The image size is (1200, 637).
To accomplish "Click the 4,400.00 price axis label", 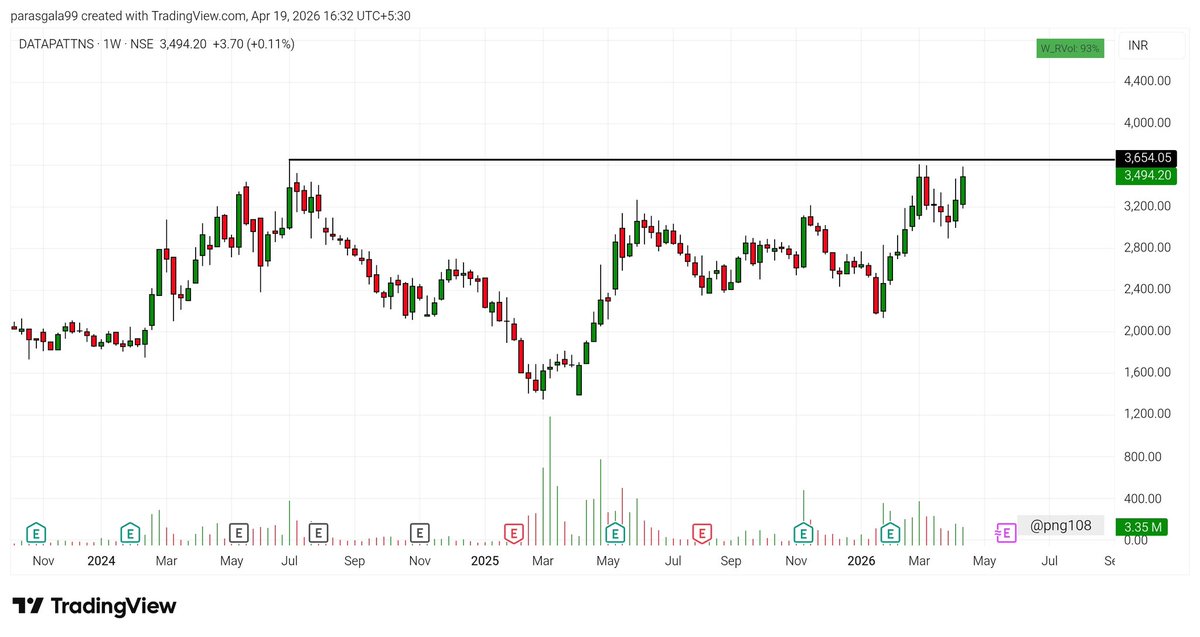I will pyautogui.click(x=1147, y=81).
